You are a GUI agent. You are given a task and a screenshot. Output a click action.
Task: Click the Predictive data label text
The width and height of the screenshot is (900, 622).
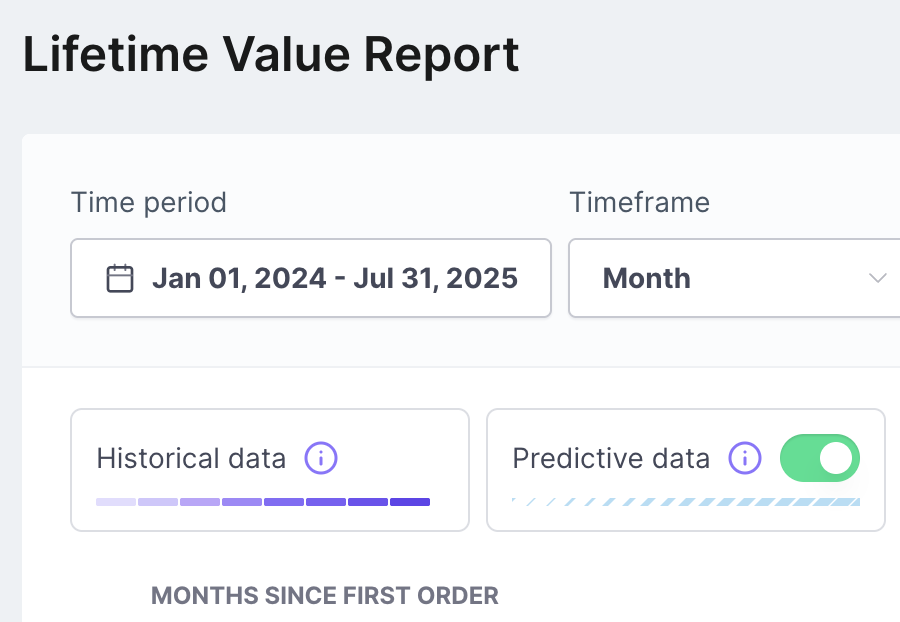pos(611,459)
